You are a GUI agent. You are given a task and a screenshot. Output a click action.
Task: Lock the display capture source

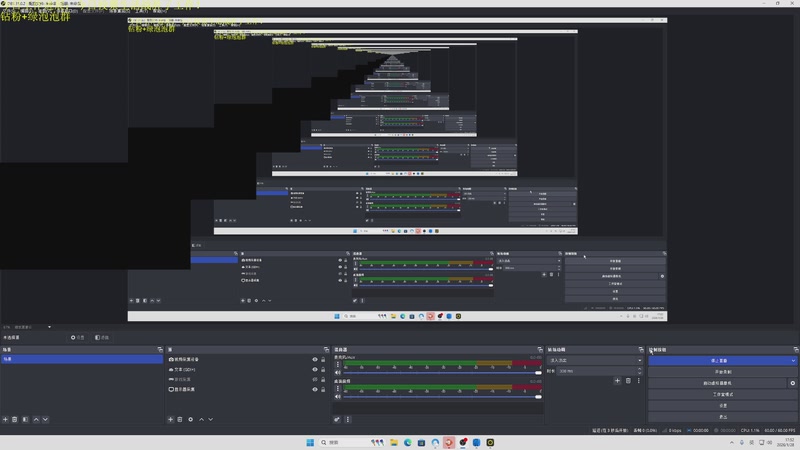tap(323, 389)
